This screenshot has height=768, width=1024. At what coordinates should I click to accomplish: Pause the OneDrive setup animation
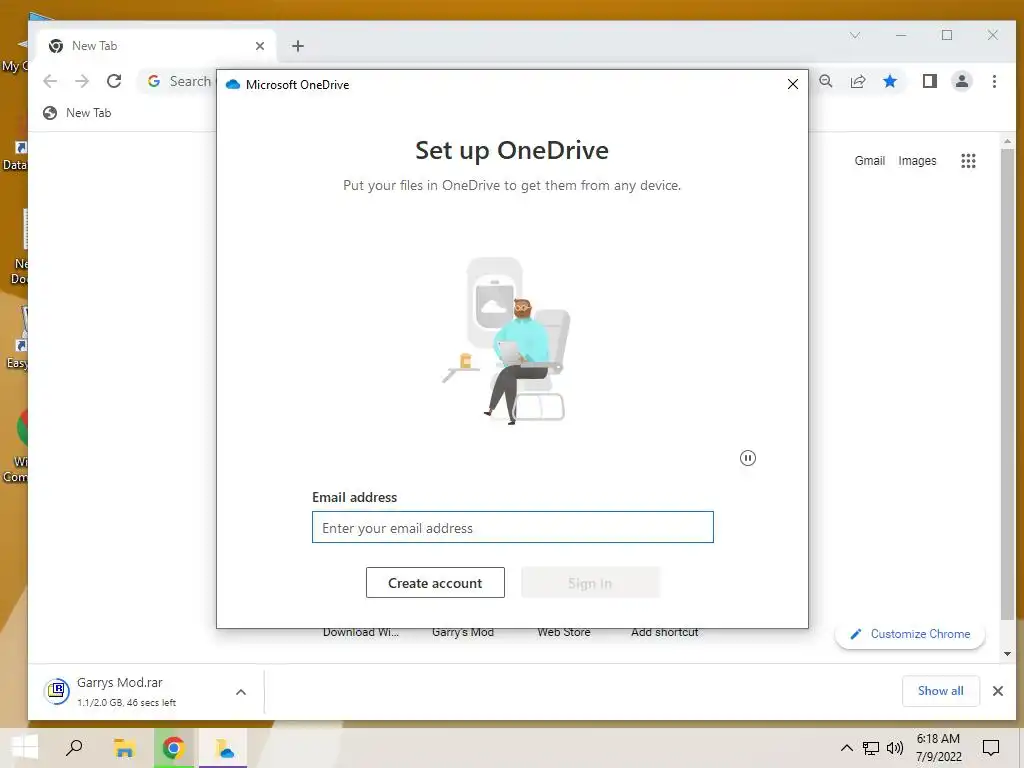tap(748, 458)
